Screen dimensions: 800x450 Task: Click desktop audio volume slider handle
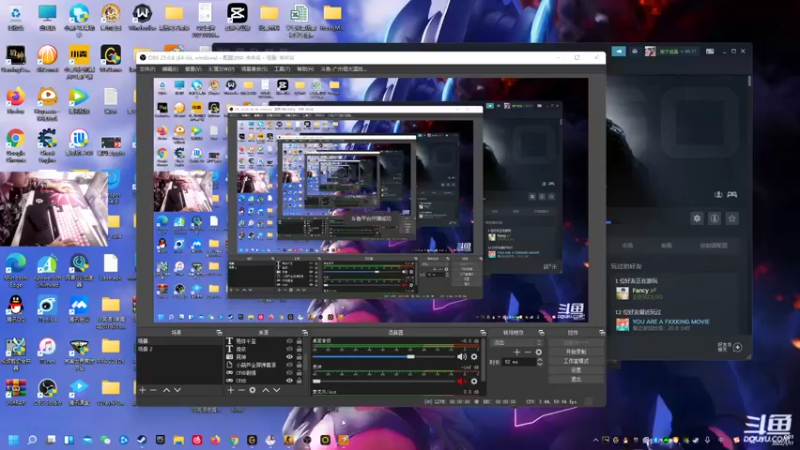coord(410,357)
